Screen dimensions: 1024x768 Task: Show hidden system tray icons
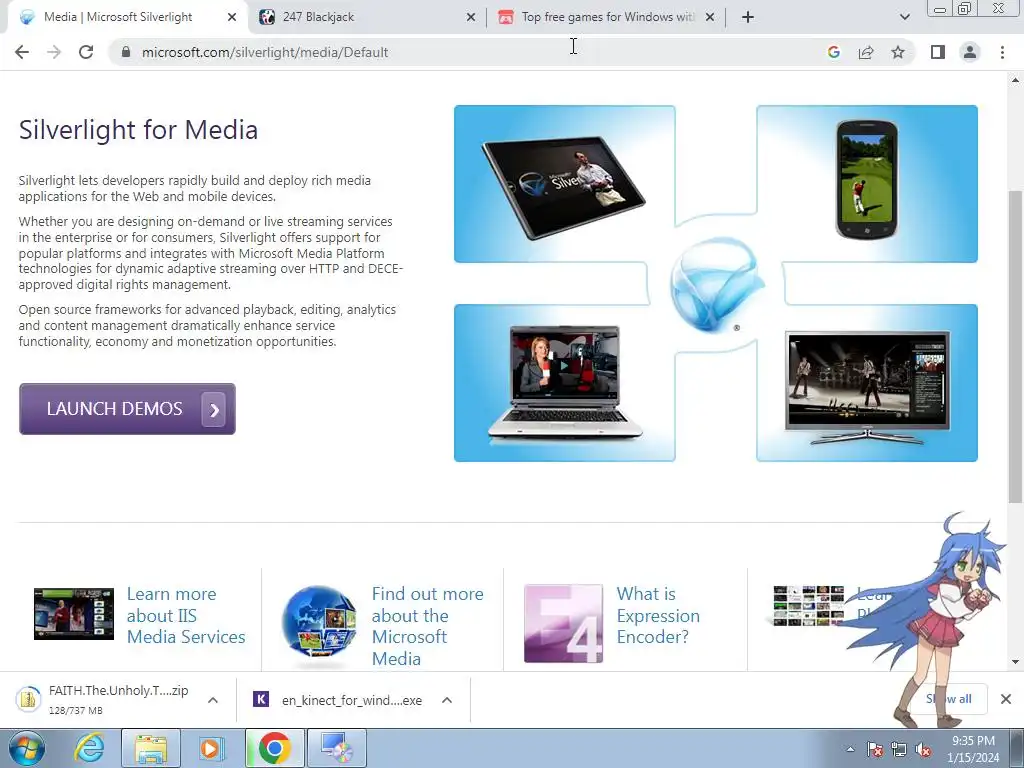(x=850, y=749)
